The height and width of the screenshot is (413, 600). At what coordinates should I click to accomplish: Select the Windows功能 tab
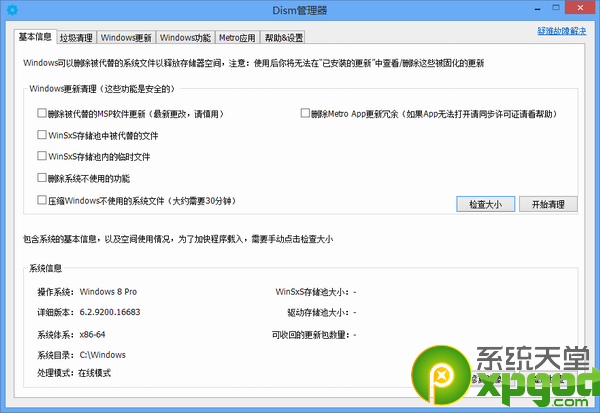click(x=185, y=38)
